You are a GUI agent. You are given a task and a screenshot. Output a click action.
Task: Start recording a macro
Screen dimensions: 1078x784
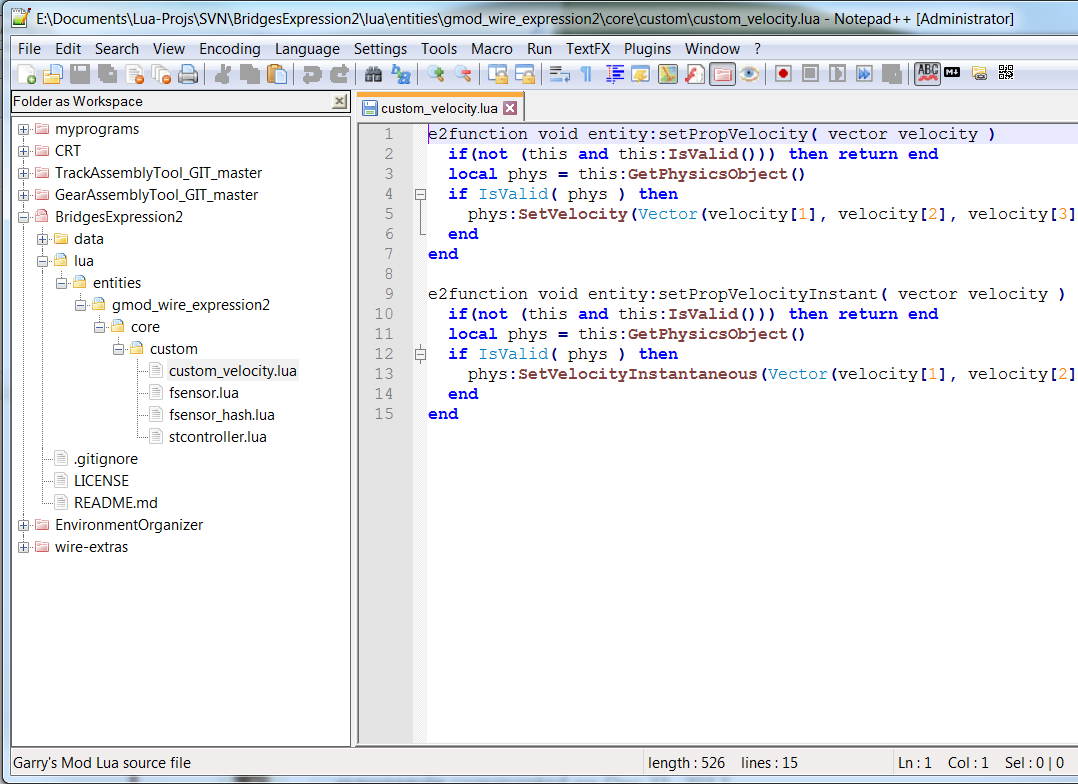pos(783,73)
